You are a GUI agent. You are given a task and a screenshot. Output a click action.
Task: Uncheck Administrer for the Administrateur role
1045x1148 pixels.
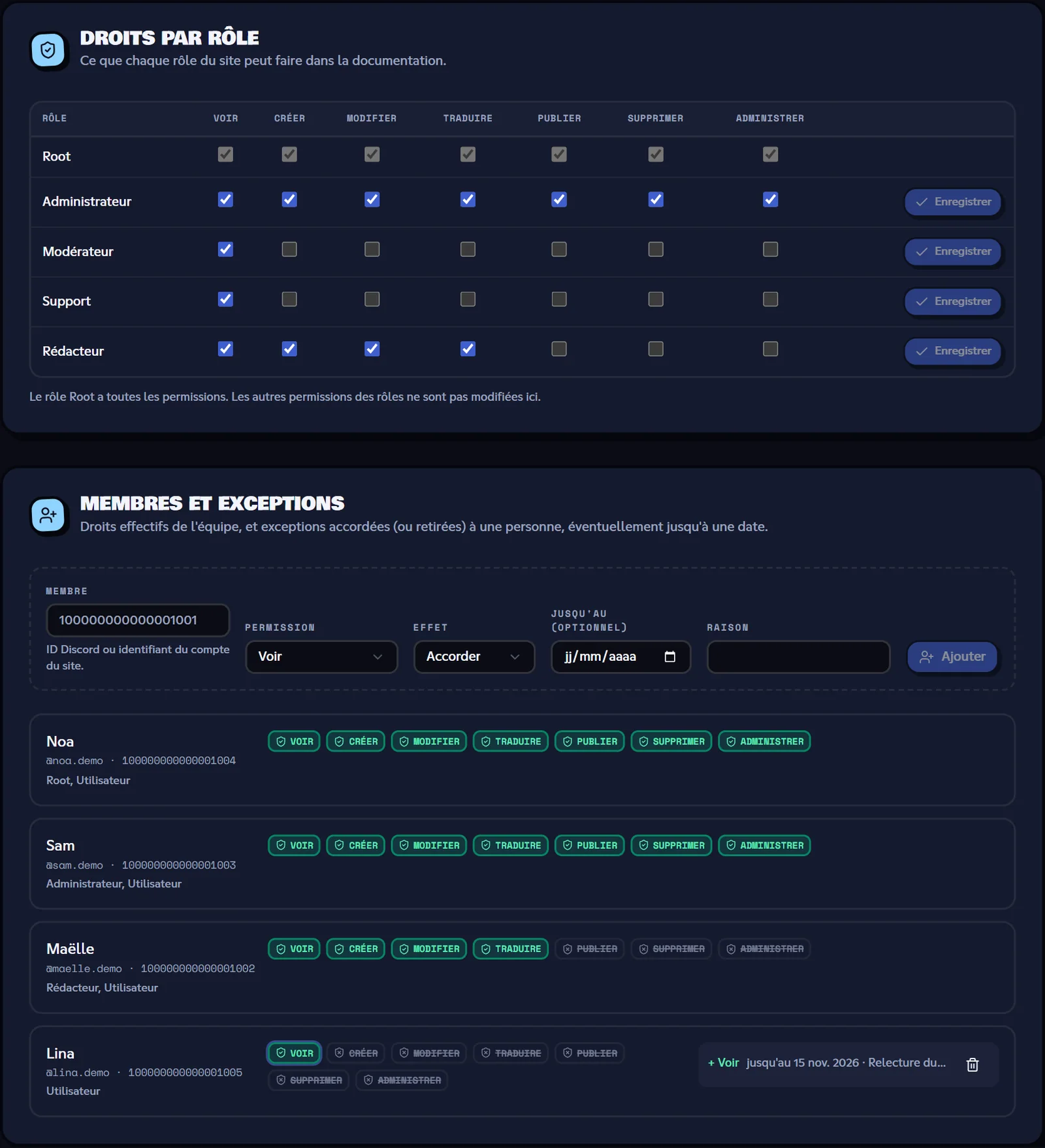coord(771,200)
